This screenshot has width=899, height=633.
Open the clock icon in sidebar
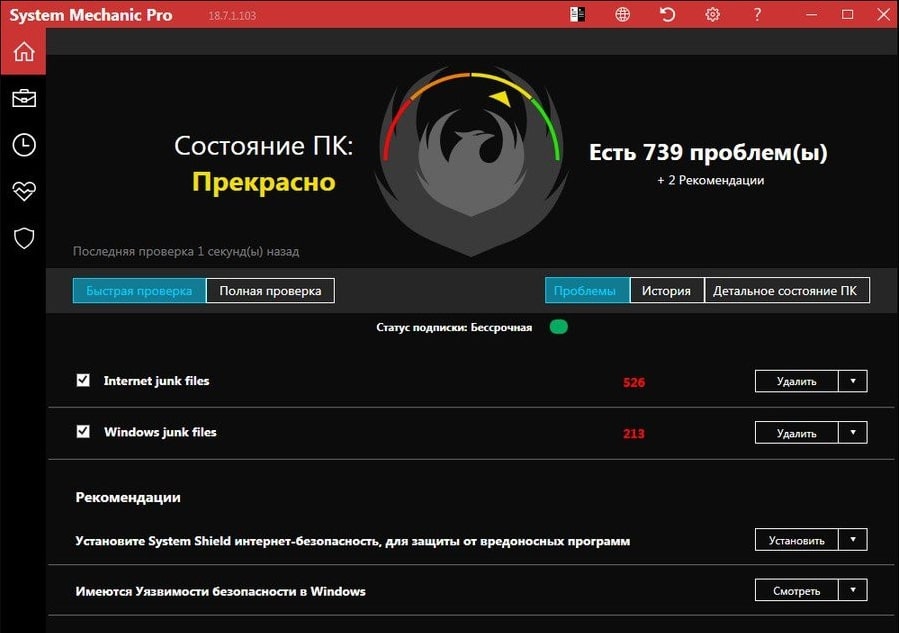click(x=23, y=145)
